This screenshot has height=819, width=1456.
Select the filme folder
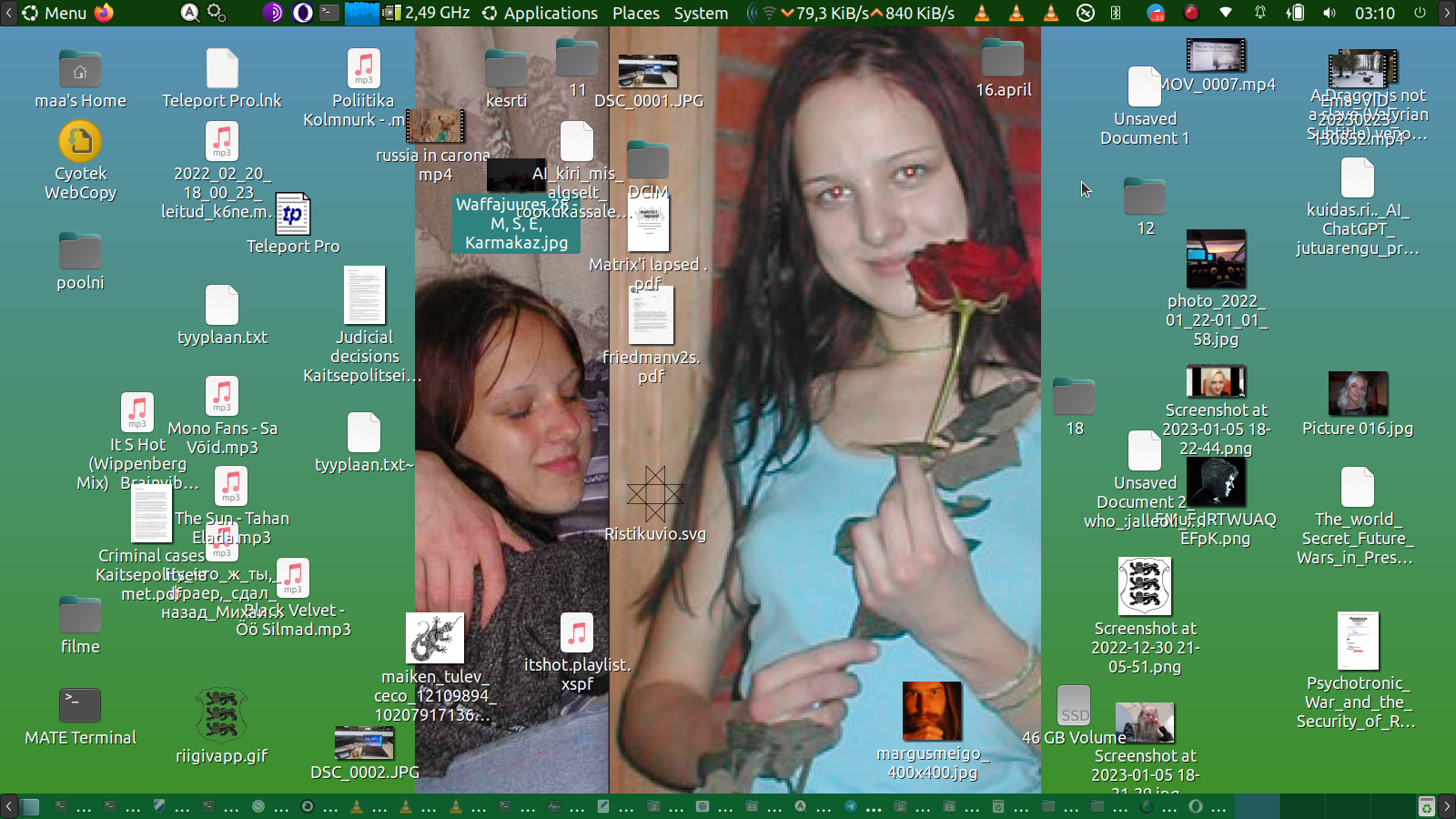click(80, 625)
